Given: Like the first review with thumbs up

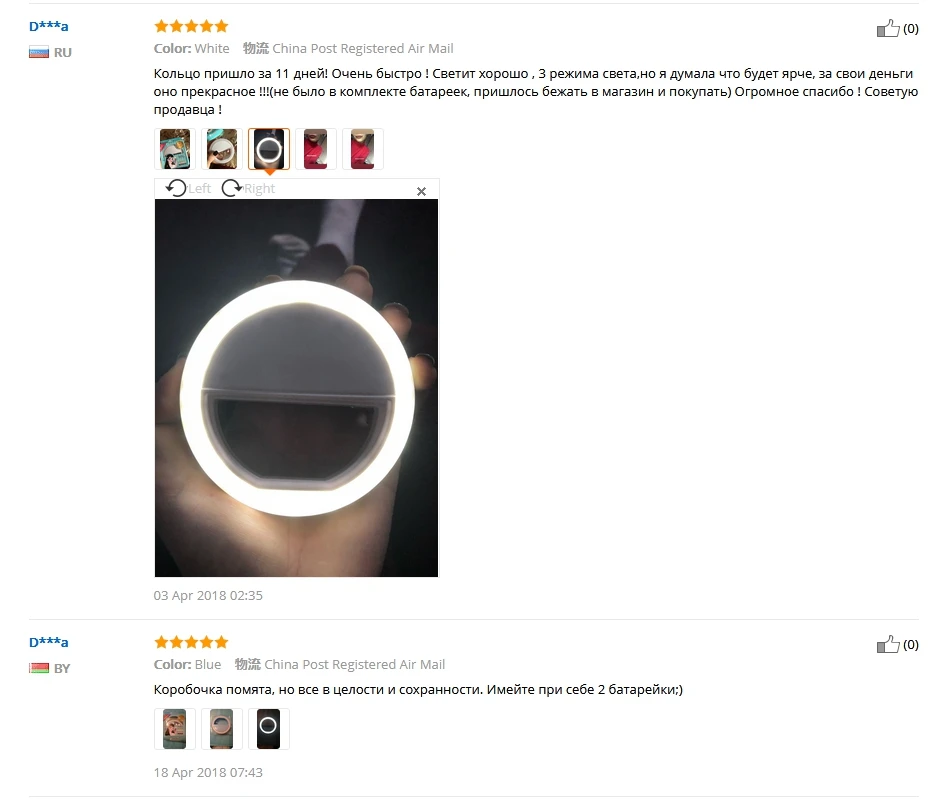Looking at the screenshot, I should [x=888, y=28].
